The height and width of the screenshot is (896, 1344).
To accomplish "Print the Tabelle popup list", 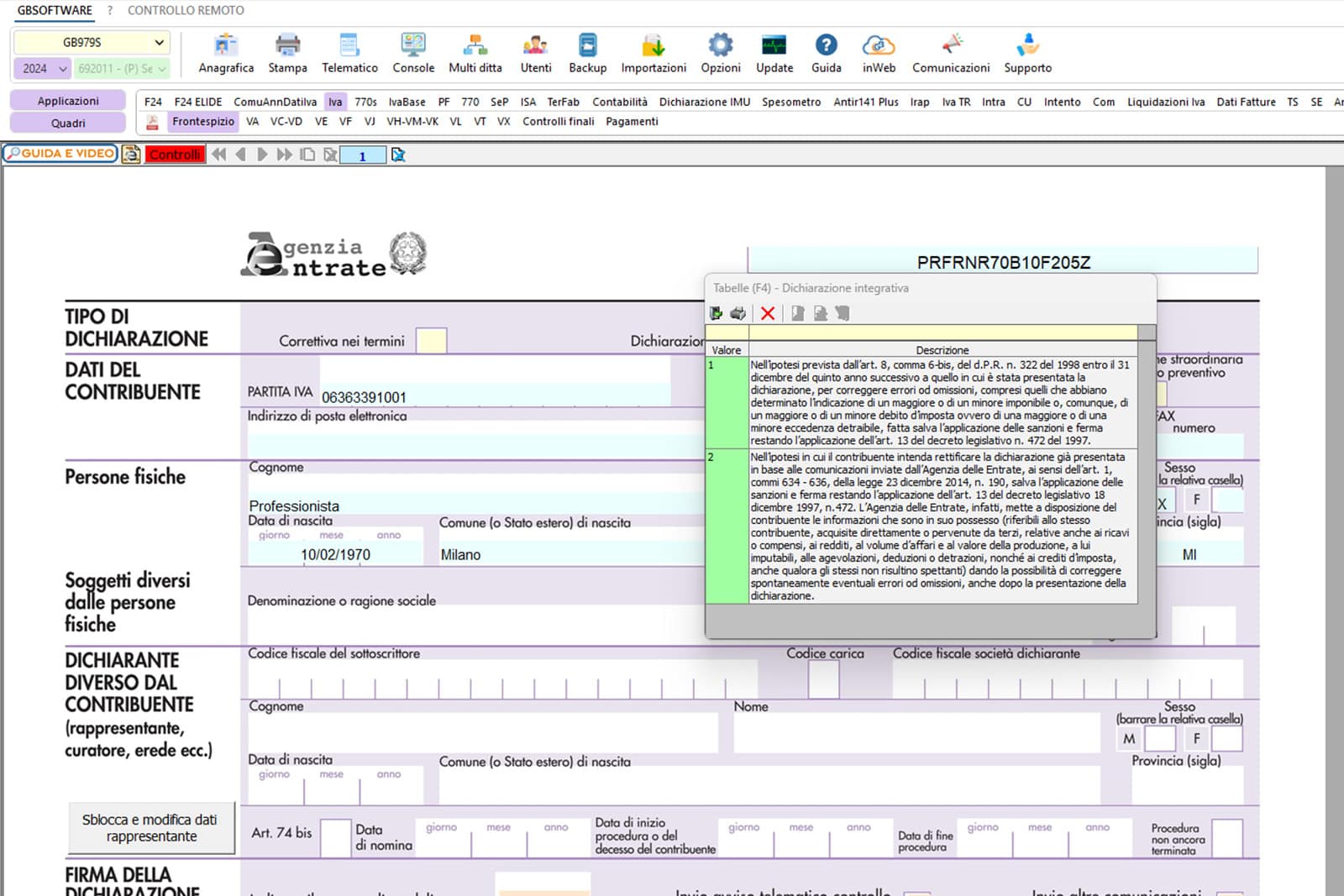I will [x=738, y=313].
